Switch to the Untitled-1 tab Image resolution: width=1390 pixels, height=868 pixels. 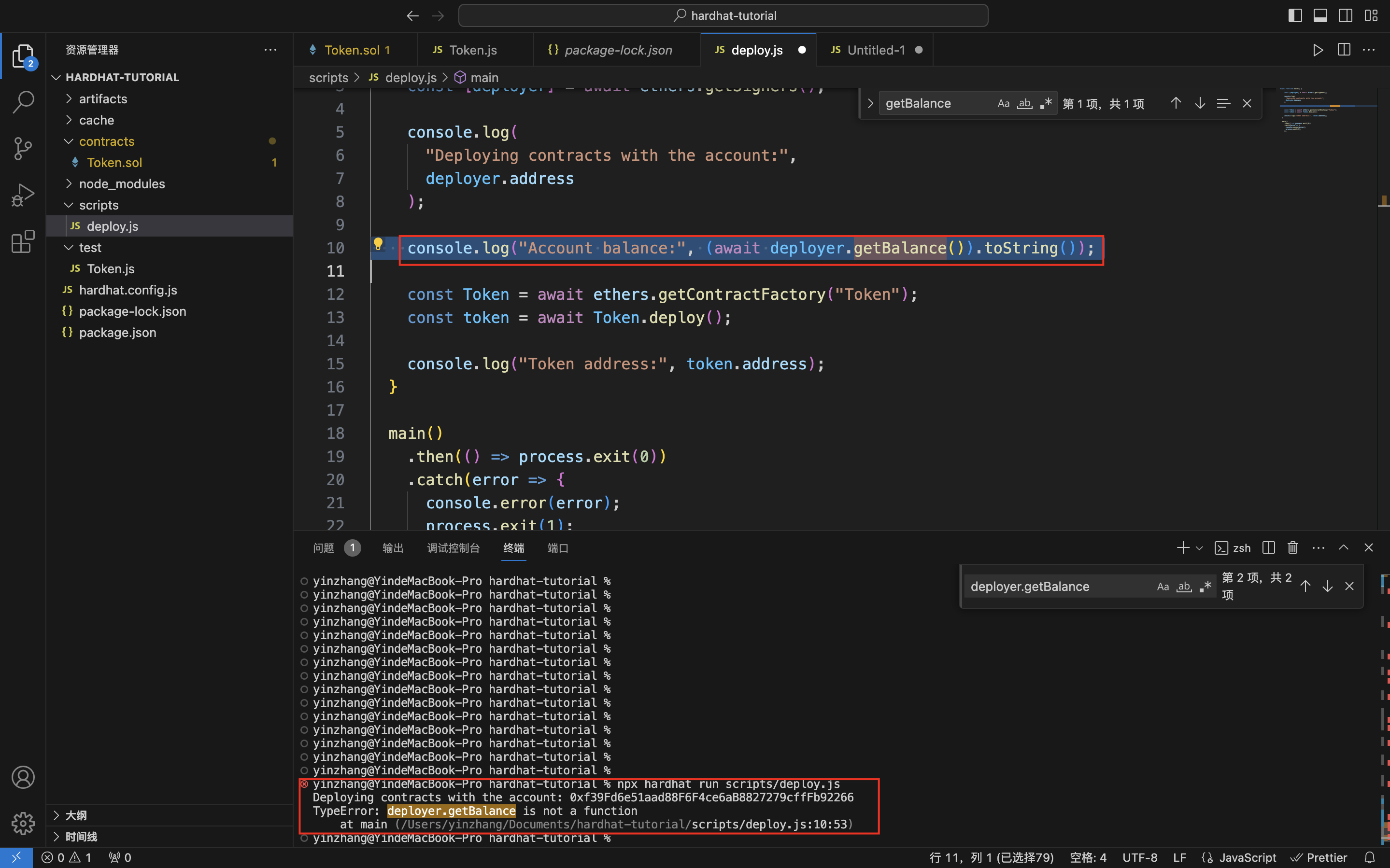(874, 50)
